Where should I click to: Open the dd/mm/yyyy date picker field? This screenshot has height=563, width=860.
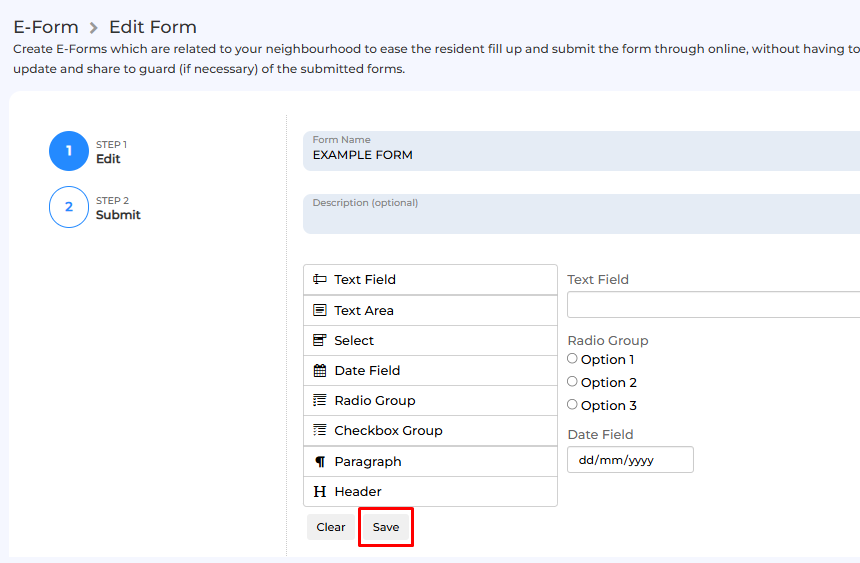(x=630, y=459)
